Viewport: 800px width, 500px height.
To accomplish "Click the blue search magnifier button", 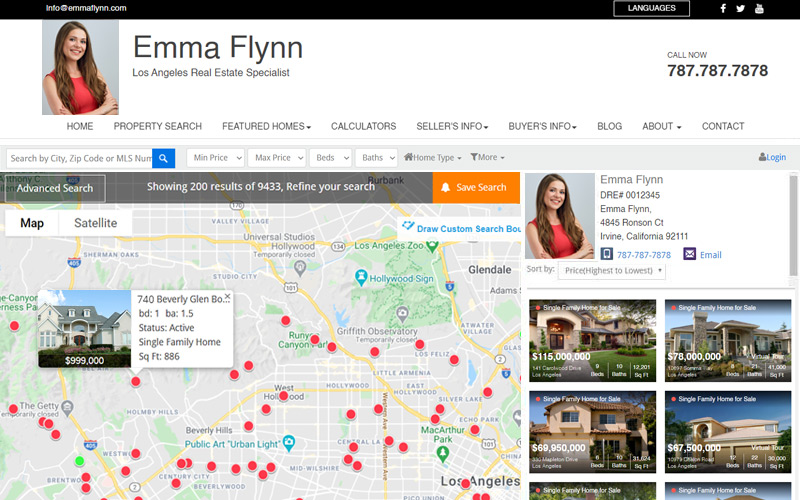I will (x=164, y=158).
